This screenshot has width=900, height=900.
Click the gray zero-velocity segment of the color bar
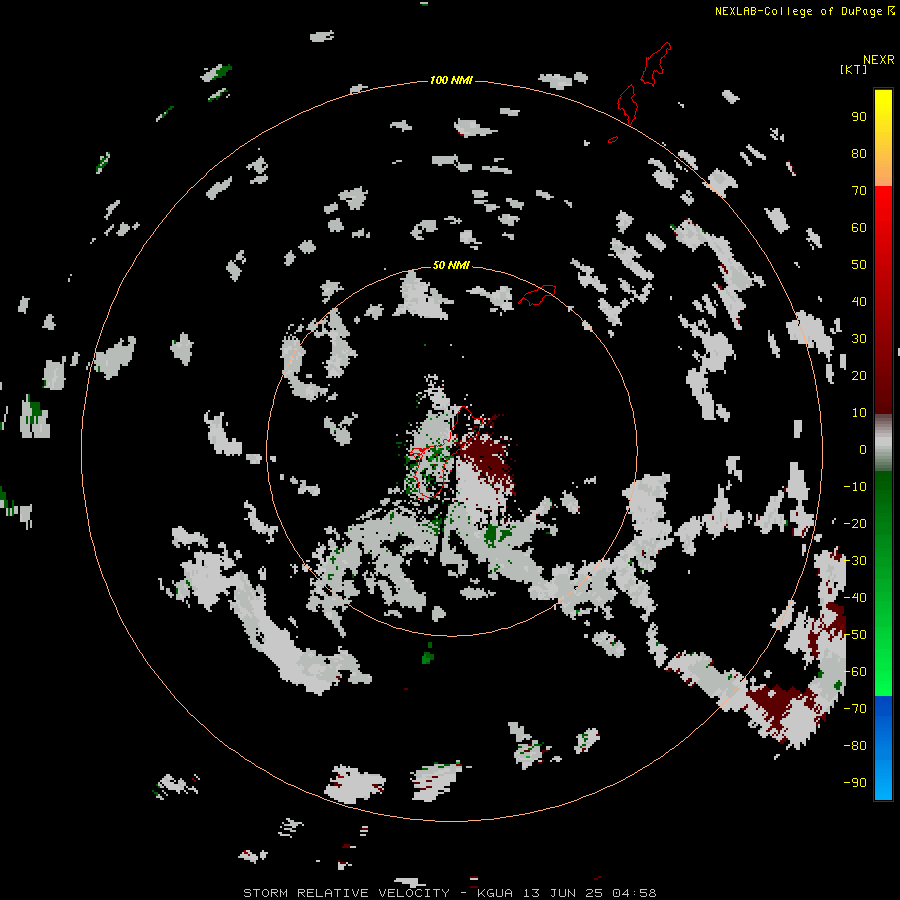click(x=883, y=443)
